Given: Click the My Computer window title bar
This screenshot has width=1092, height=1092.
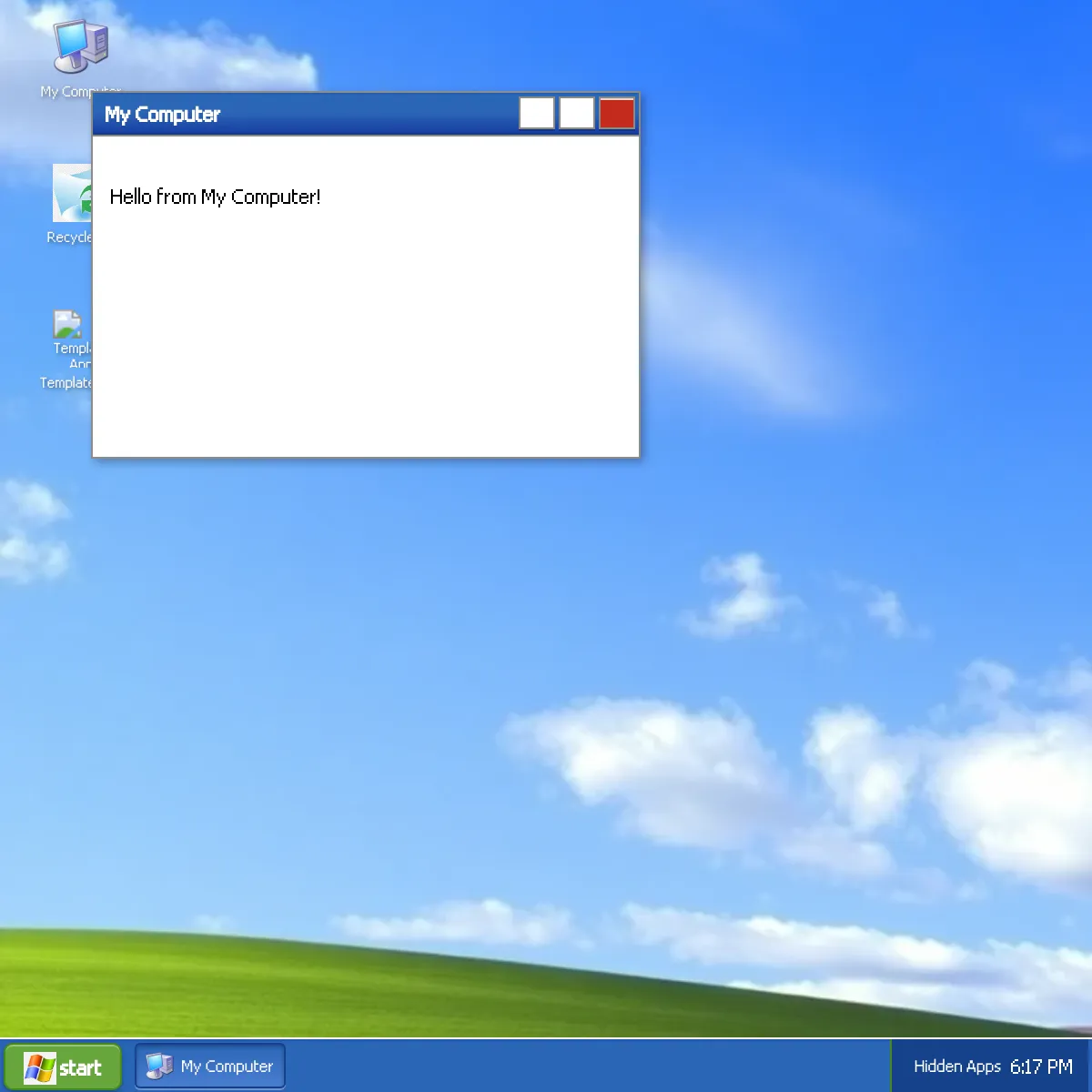Looking at the screenshot, I should click(x=346, y=114).
